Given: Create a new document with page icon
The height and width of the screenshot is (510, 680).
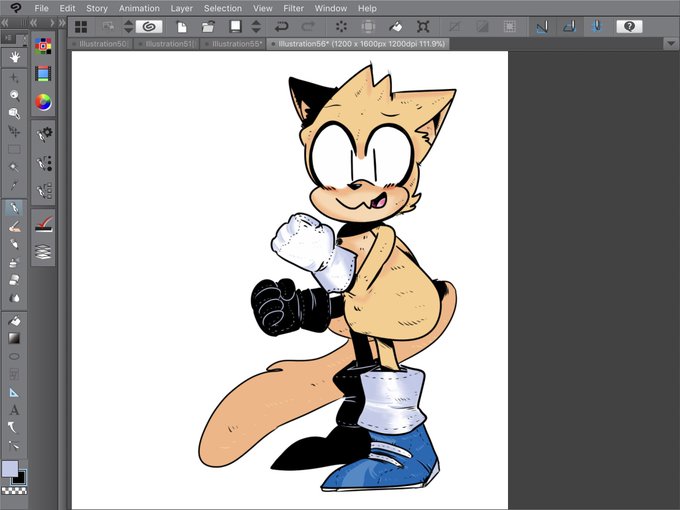Looking at the screenshot, I should pyautogui.click(x=182, y=27).
